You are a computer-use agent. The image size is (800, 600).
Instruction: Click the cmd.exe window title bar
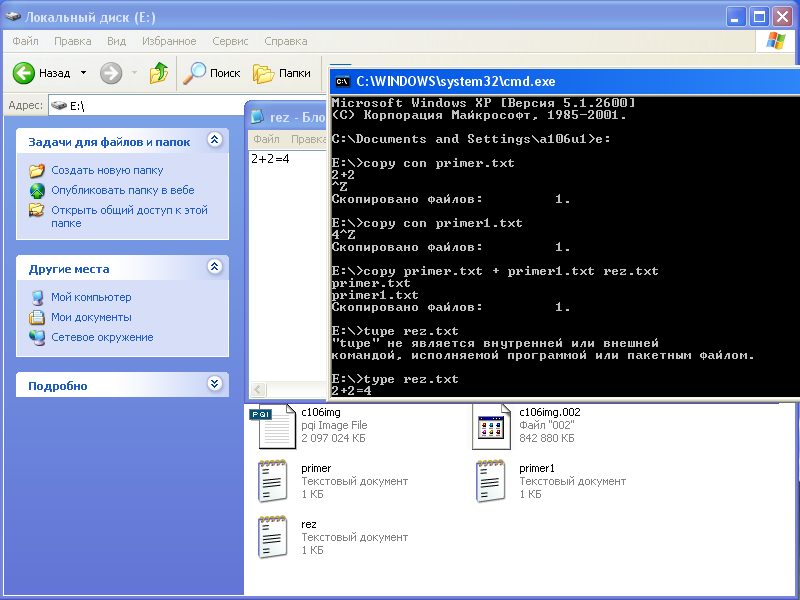pyautogui.click(x=565, y=82)
